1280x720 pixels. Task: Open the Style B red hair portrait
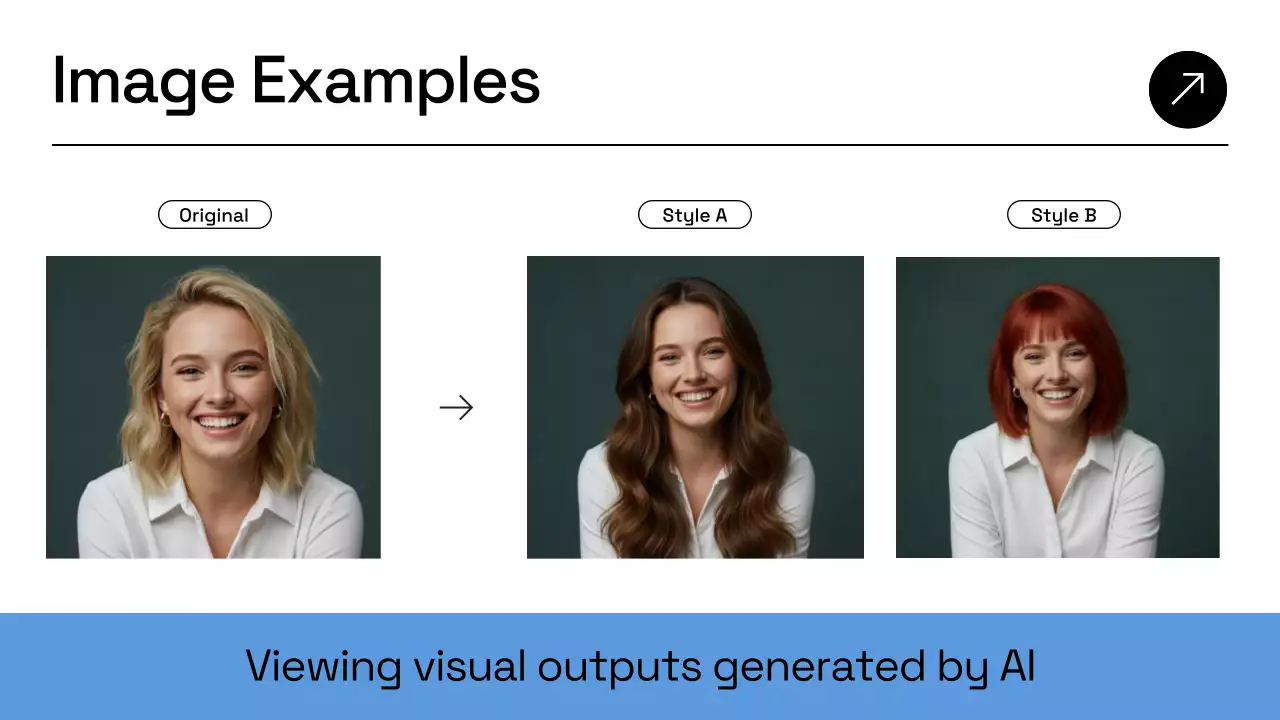click(x=1057, y=407)
